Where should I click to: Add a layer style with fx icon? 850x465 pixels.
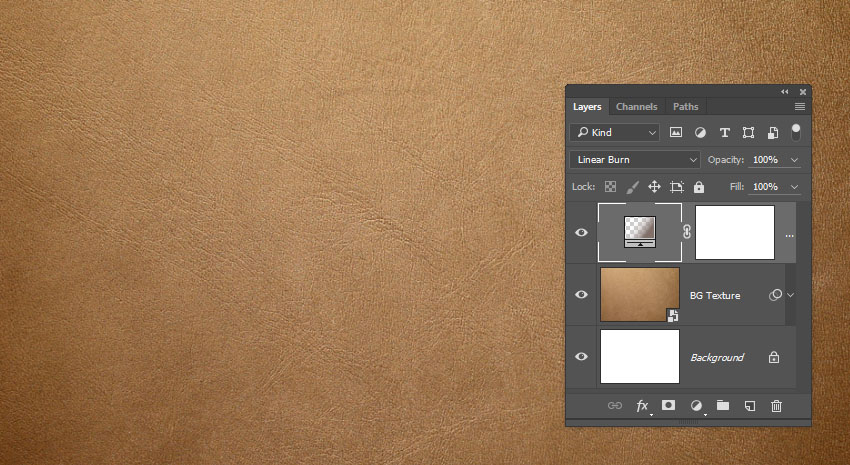tap(643, 406)
